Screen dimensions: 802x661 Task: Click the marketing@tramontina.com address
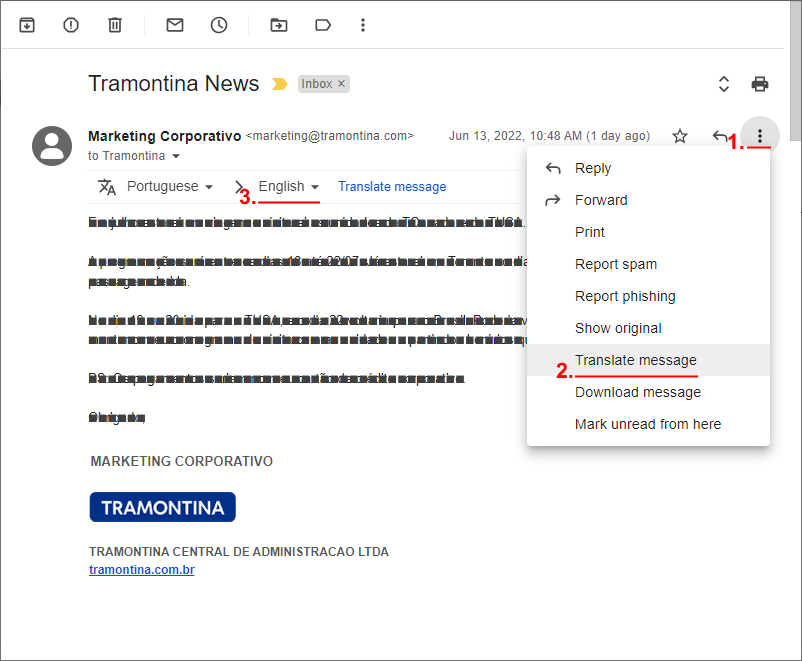pyautogui.click(x=330, y=136)
